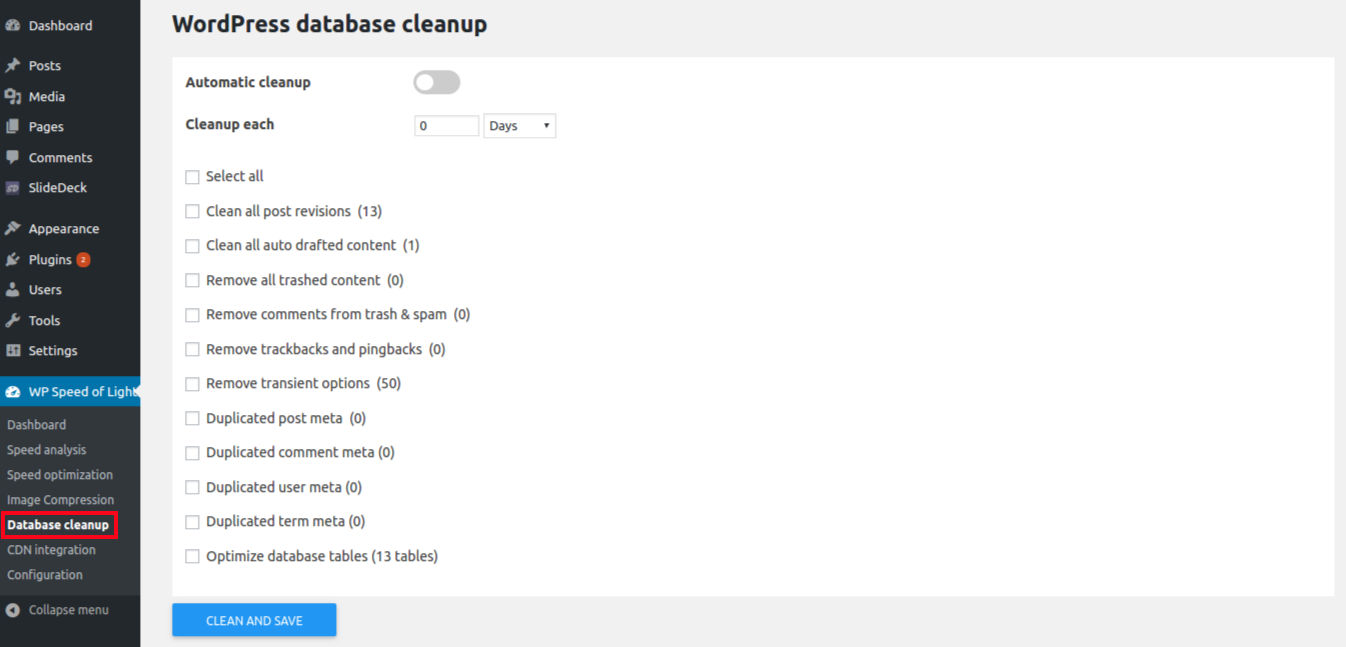Check Remove transient options

click(x=192, y=384)
